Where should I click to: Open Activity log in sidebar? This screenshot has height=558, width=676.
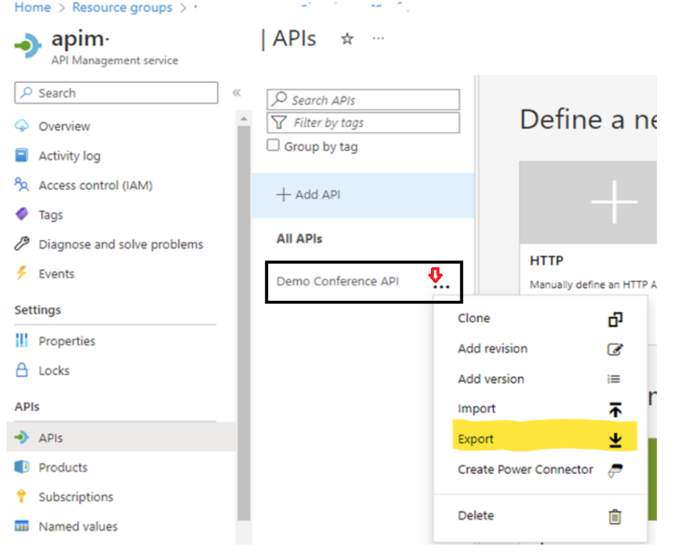tap(69, 156)
